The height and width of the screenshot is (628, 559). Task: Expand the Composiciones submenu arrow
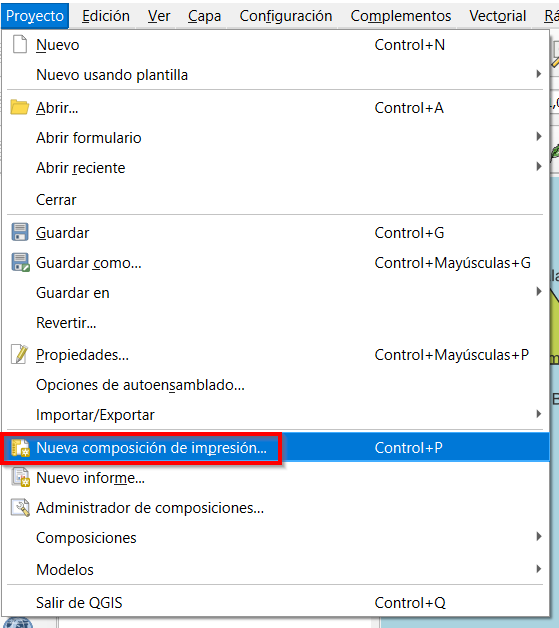pos(539,537)
